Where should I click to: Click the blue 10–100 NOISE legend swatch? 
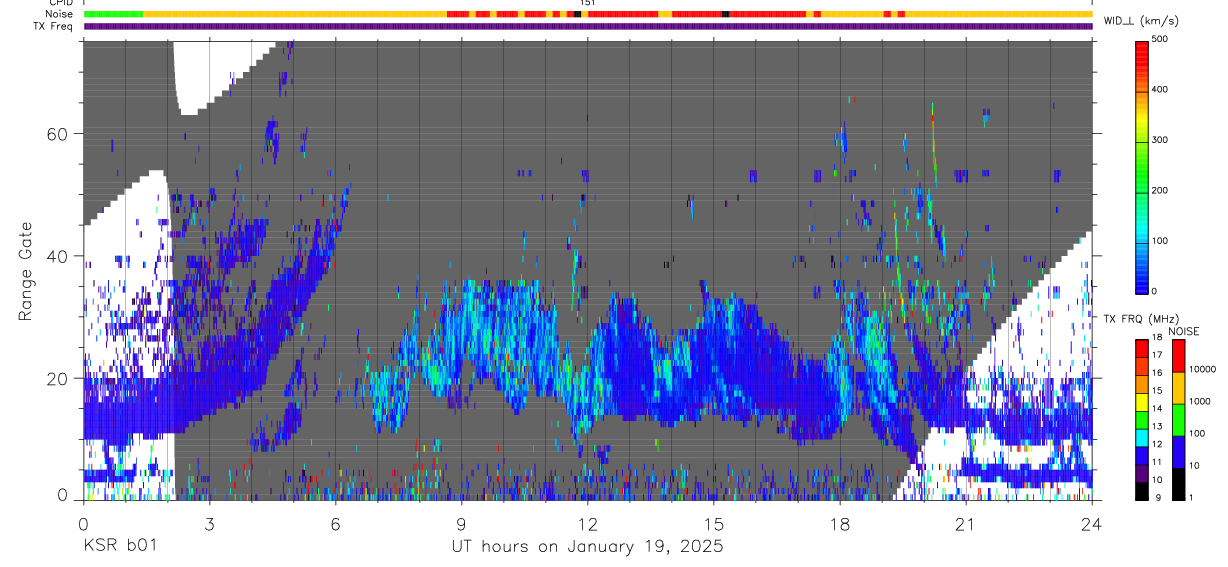(1178, 451)
